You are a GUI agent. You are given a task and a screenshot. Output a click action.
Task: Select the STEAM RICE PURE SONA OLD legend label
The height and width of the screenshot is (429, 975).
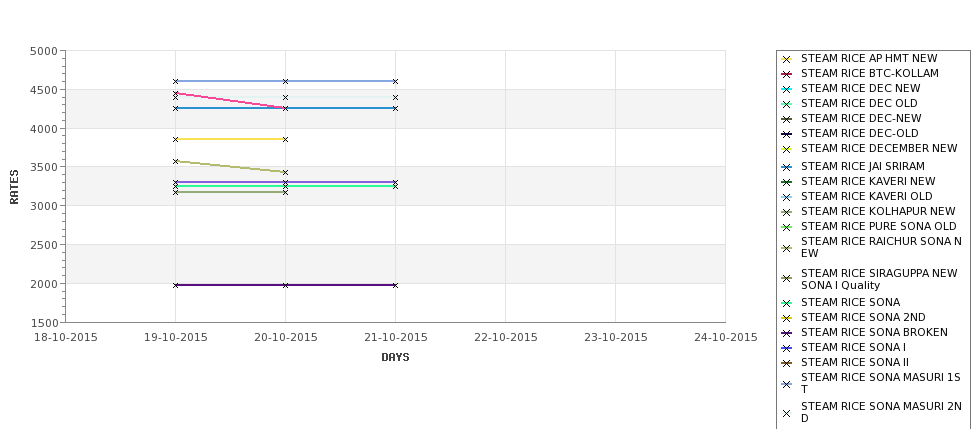(878, 226)
